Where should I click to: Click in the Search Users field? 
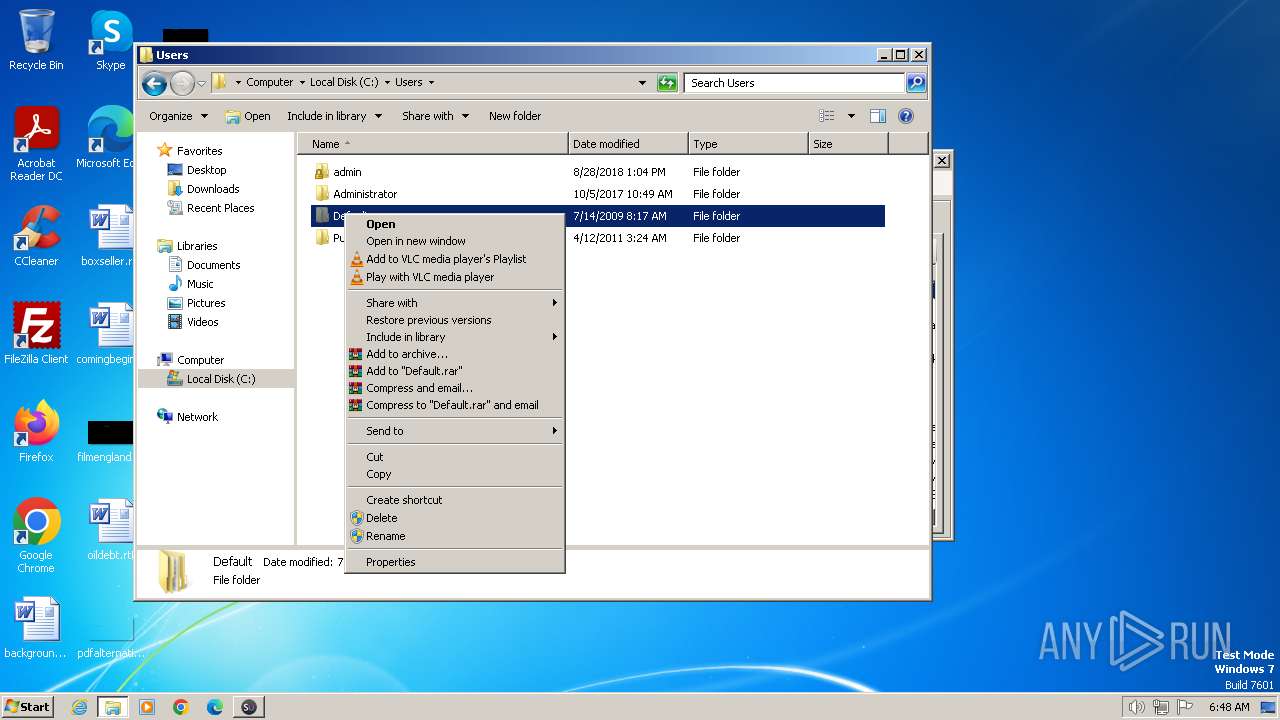795,83
